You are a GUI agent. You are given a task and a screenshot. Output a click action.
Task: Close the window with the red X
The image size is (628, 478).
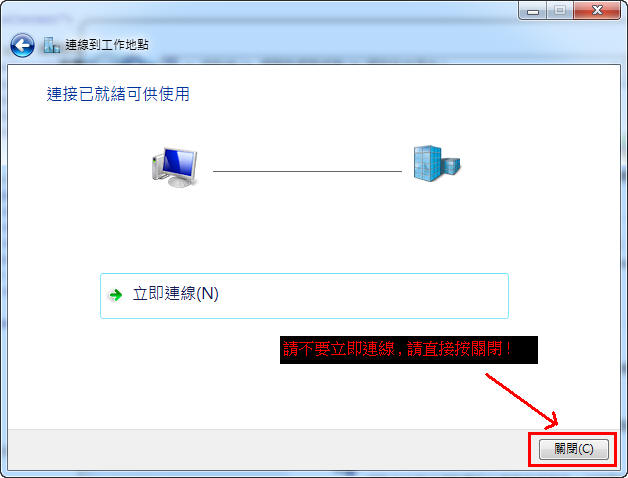(x=597, y=10)
